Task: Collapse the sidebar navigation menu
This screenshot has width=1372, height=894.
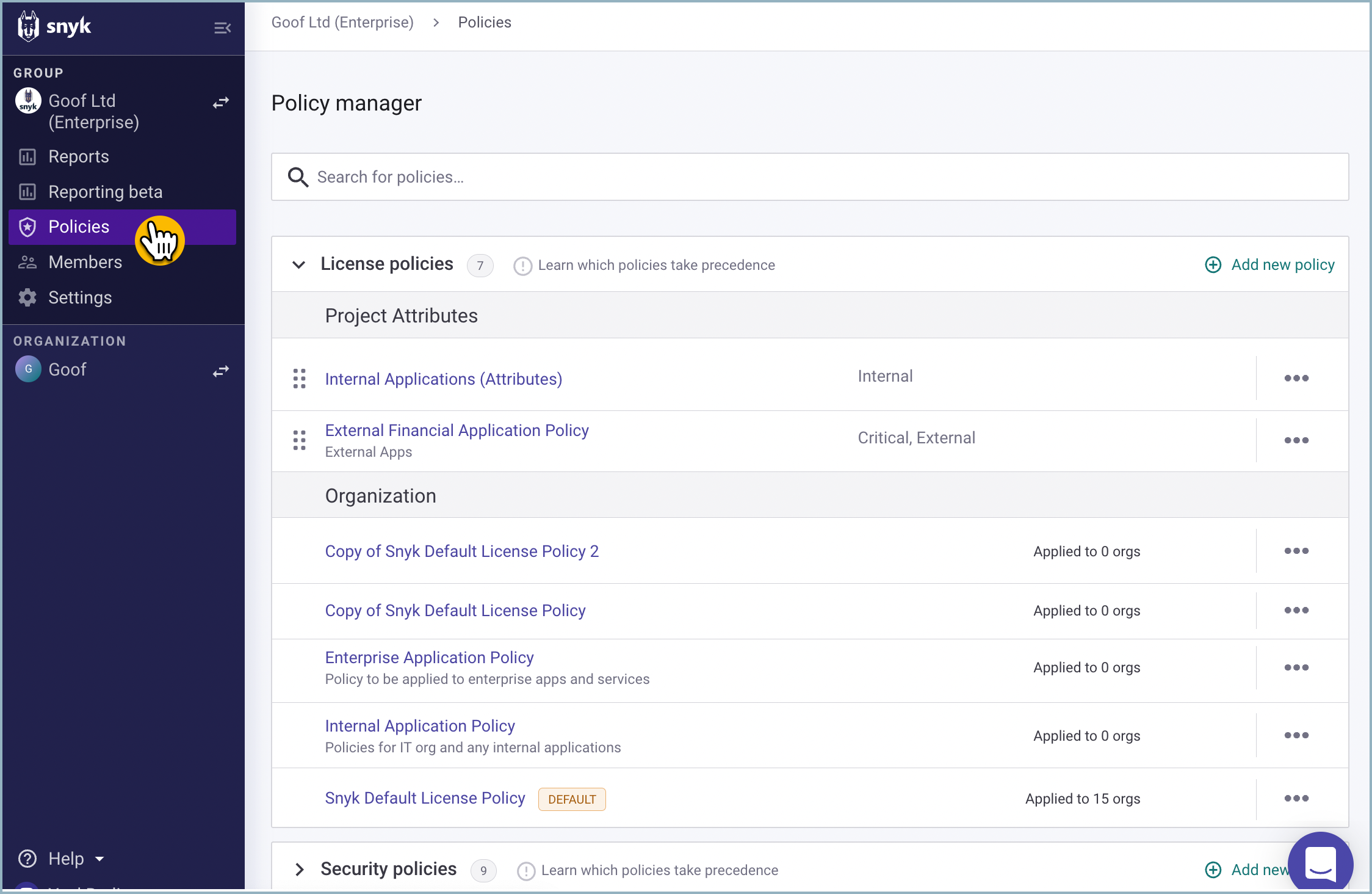Action: coord(222,27)
